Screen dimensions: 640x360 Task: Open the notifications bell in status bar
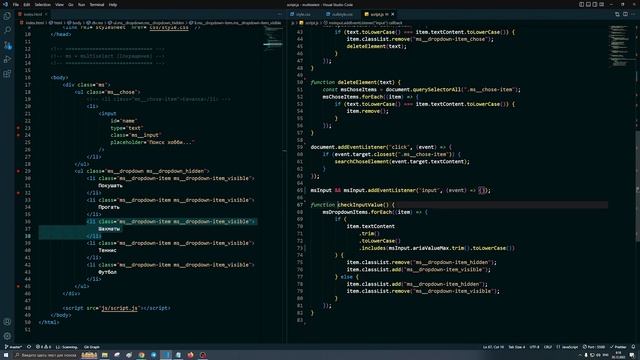(x=633, y=347)
